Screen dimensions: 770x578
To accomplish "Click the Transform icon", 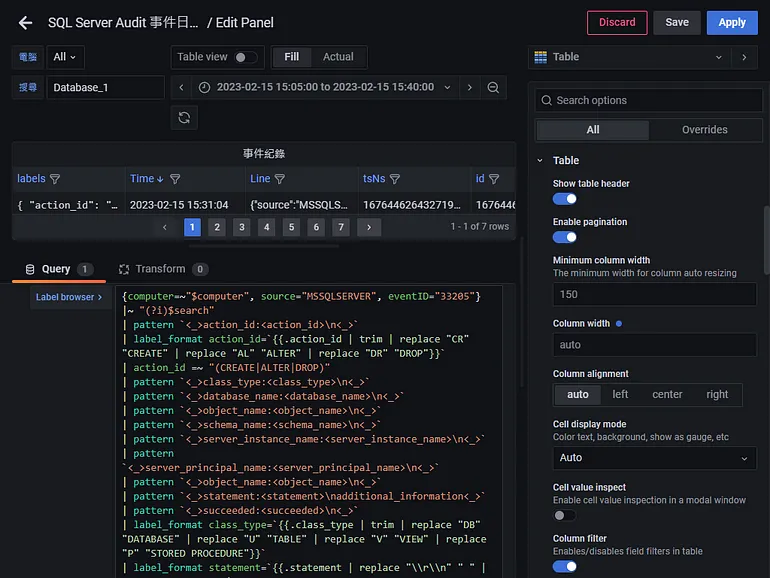I will pyautogui.click(x=124, y=269).
